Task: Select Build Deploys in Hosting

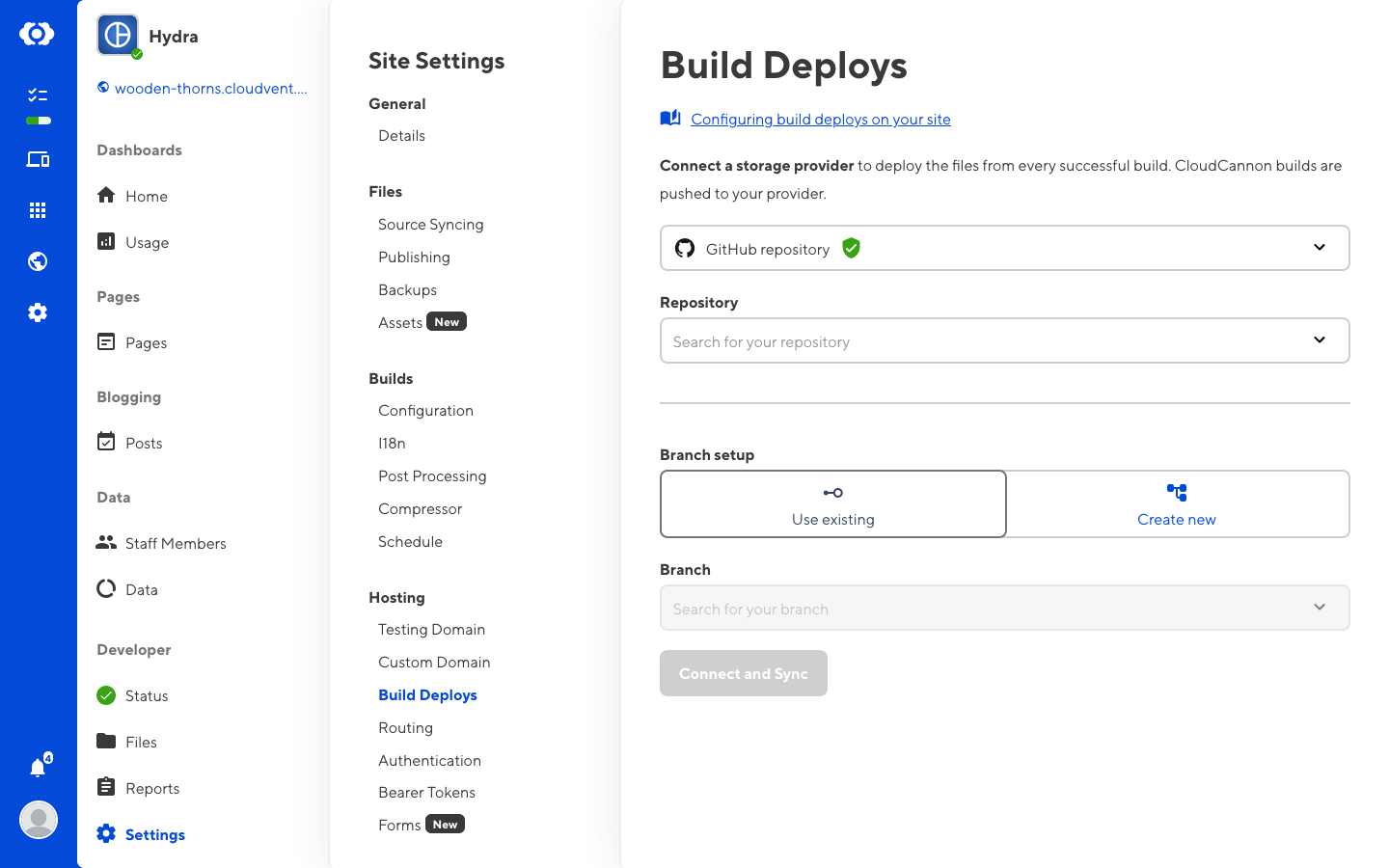Action: [x=427, y=695]
